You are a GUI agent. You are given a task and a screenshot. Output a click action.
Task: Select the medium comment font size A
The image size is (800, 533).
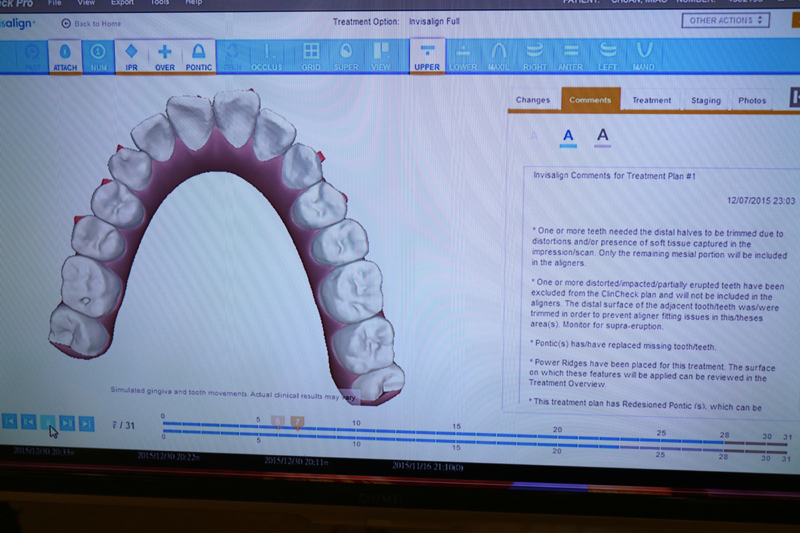point(568,137)
